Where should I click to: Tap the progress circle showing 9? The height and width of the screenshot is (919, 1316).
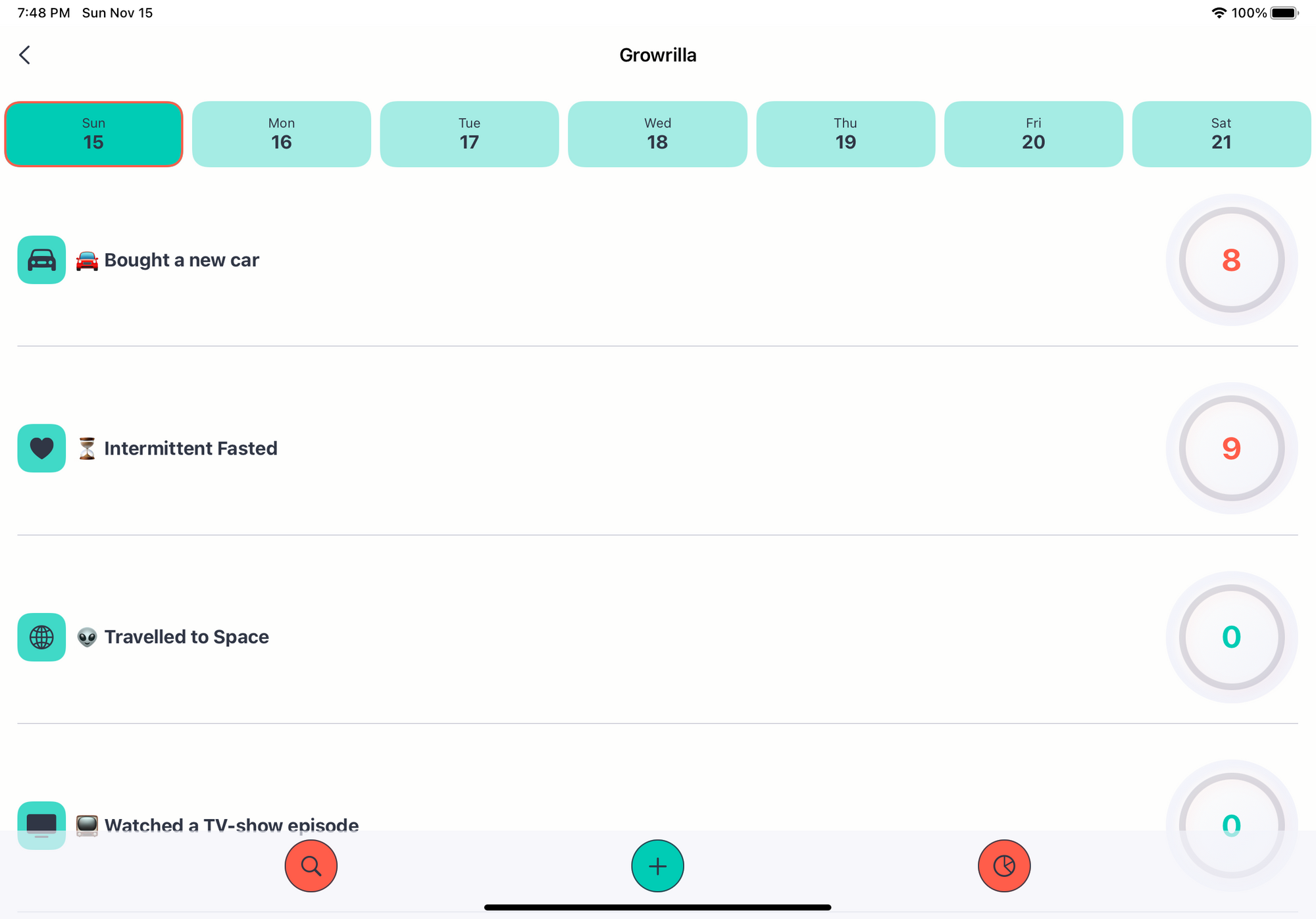1232,448
